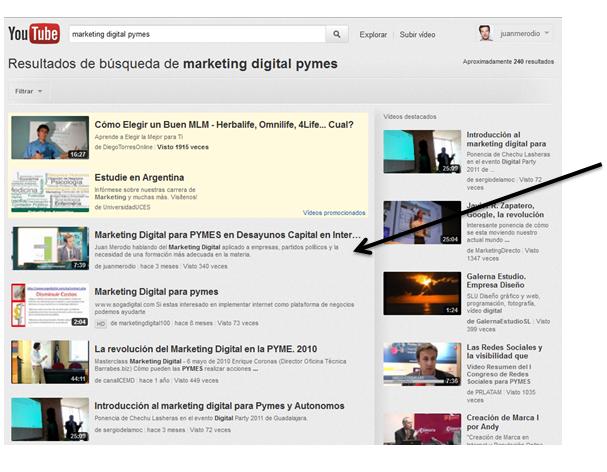
Task: Click thumbnail of Las Redes Sociales video
Action: [x=422, y=364]
